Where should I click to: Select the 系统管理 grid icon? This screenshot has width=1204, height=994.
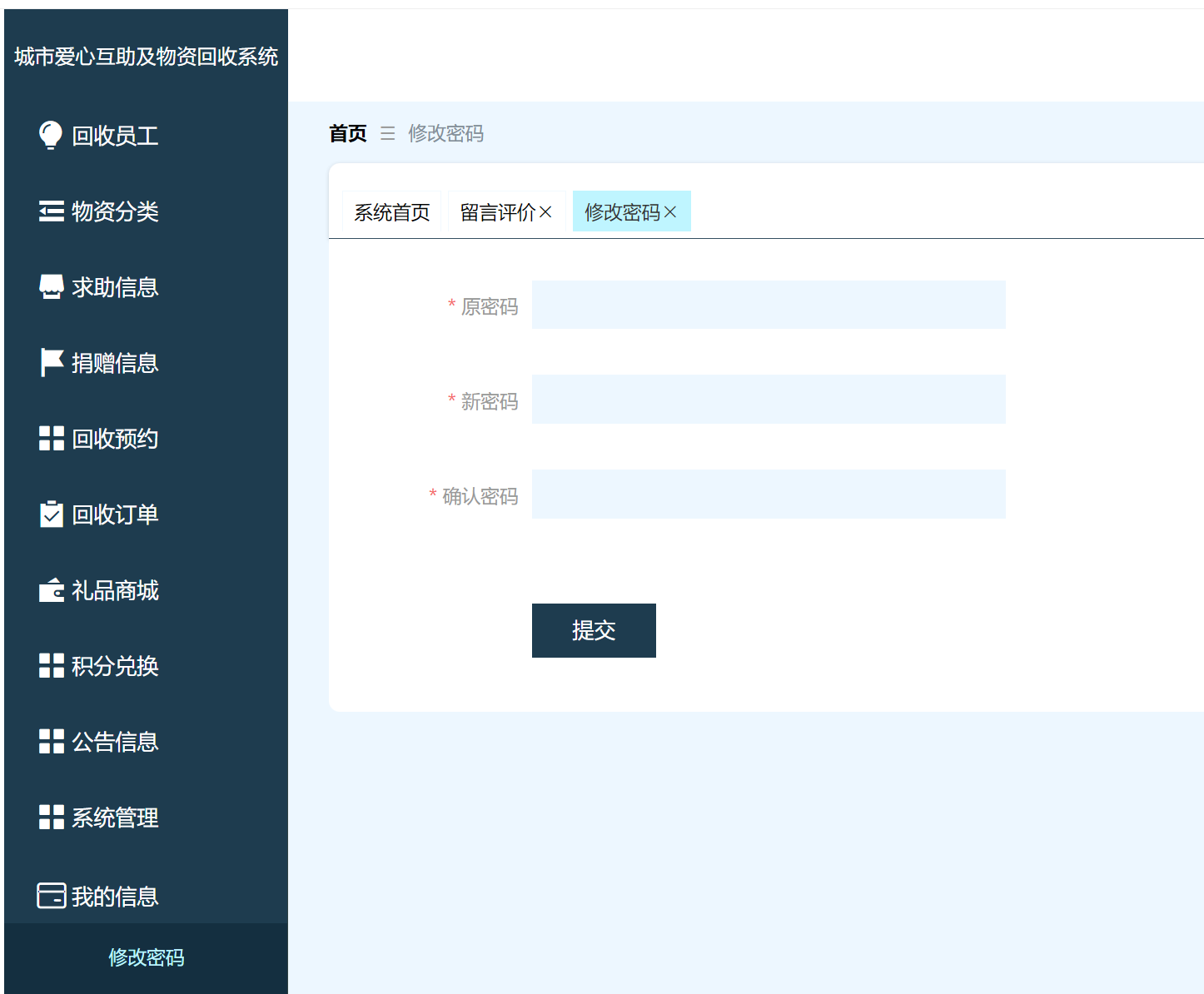pyautogui.click(x=50, y=817)
